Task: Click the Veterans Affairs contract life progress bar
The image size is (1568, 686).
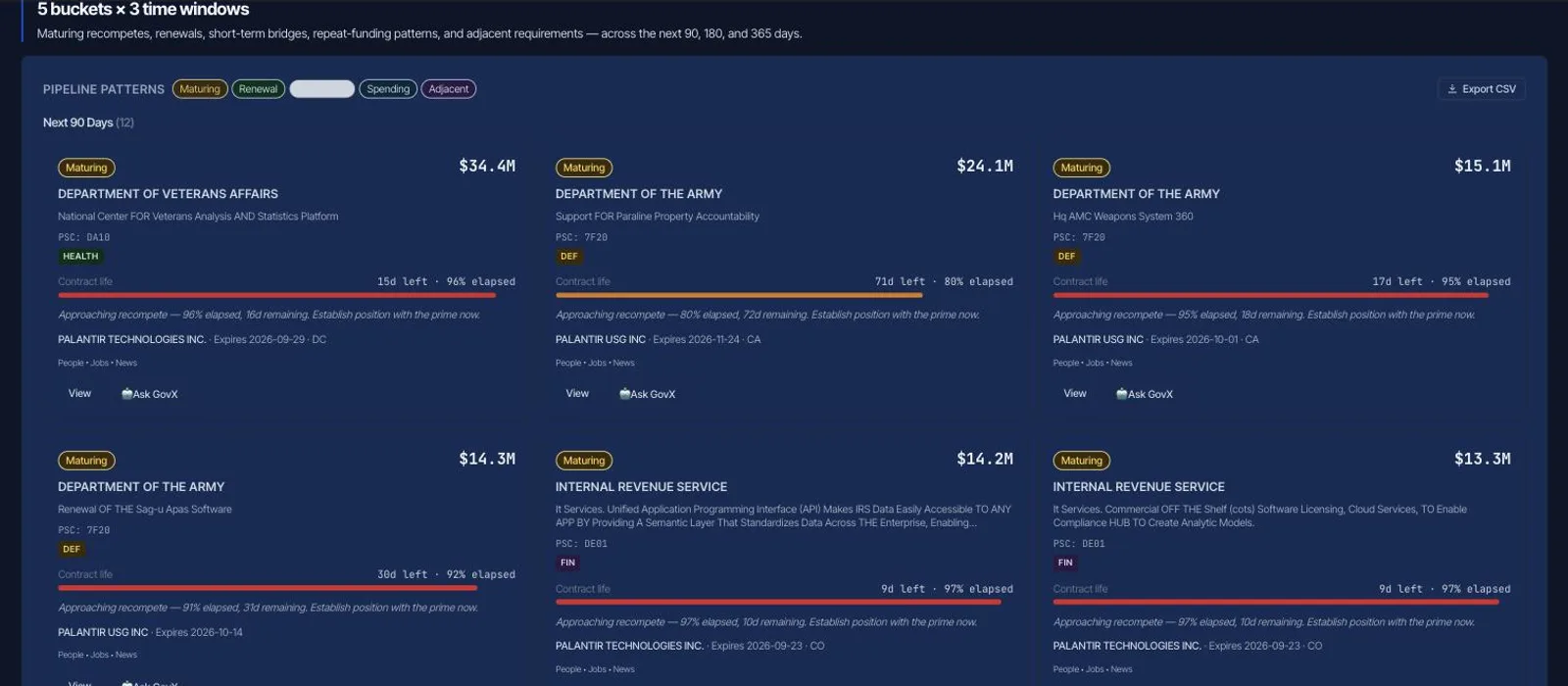Action: (286, 295)
